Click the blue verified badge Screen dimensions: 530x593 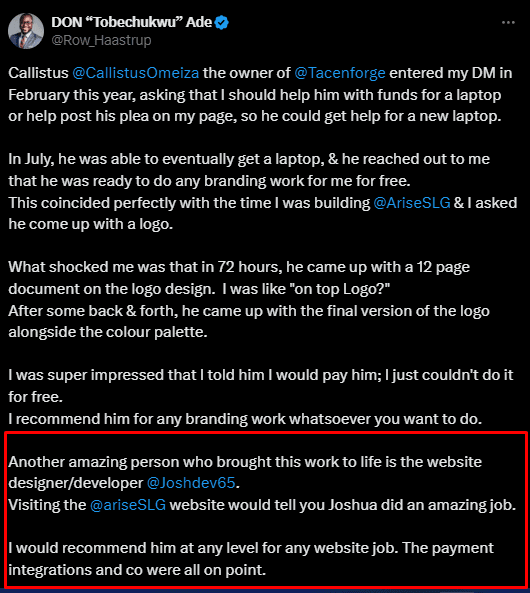pyautogui.click(x=221, y=23)
